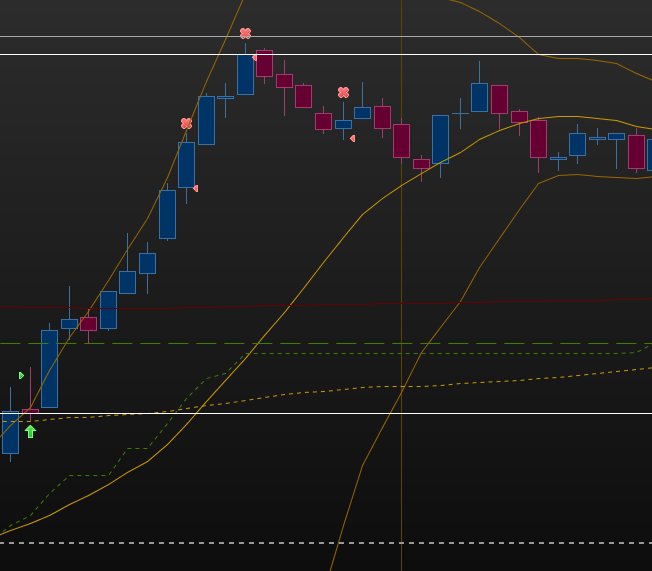
Task: Select the white dashed horizontal line near bottom
Action: tap(326, 543)
